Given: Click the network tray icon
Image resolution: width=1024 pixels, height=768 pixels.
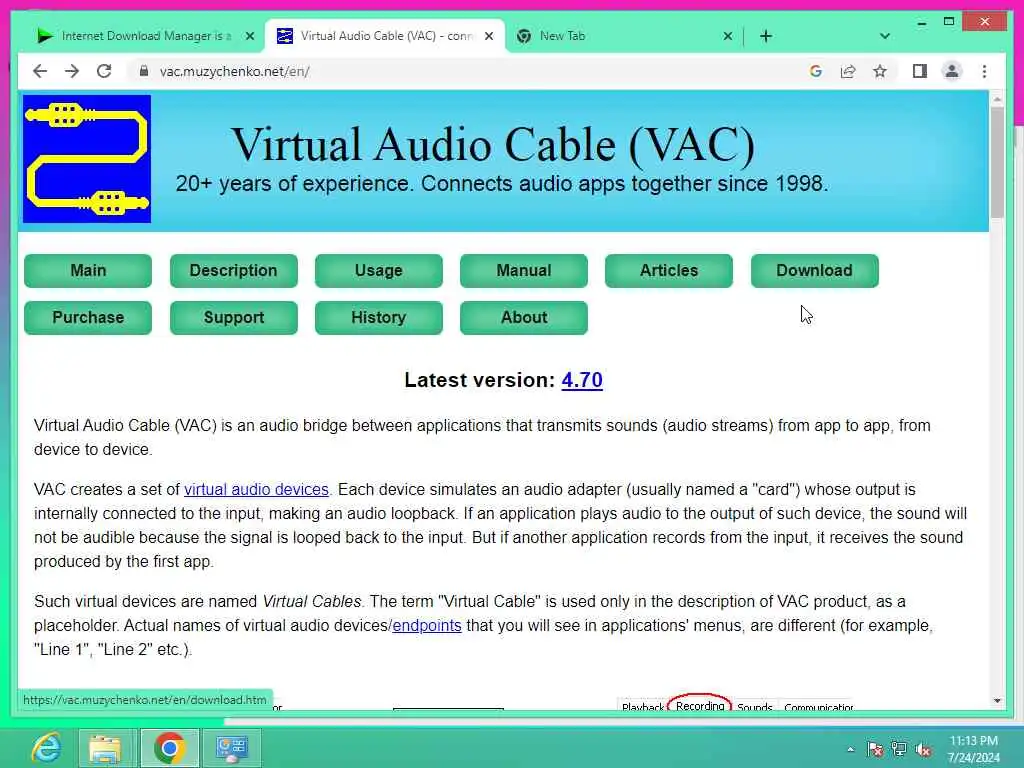Looking at the screenshot, I should [x=899, y=749].
